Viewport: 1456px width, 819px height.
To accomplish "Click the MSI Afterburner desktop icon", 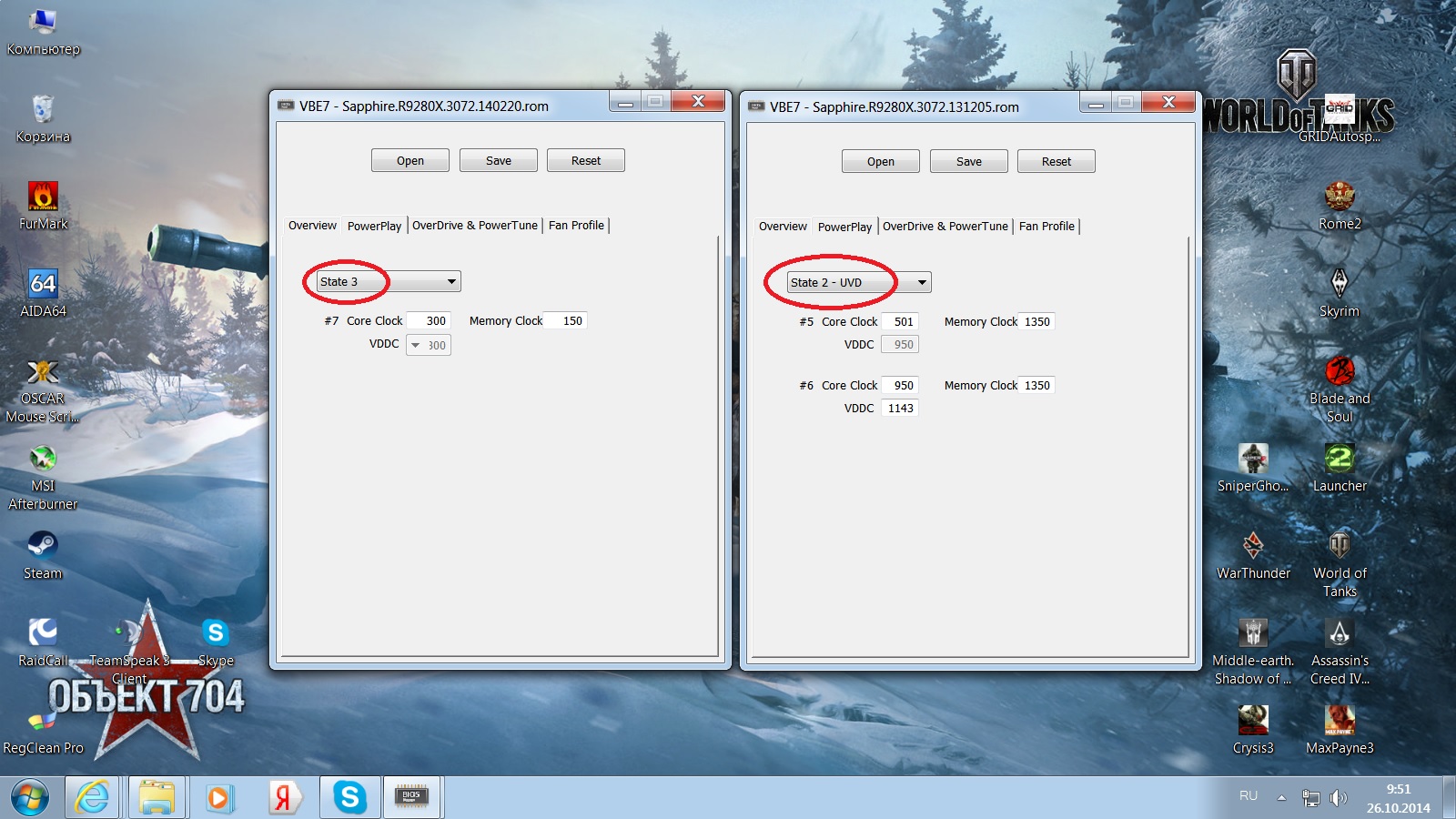I will [x=43, y=476].
